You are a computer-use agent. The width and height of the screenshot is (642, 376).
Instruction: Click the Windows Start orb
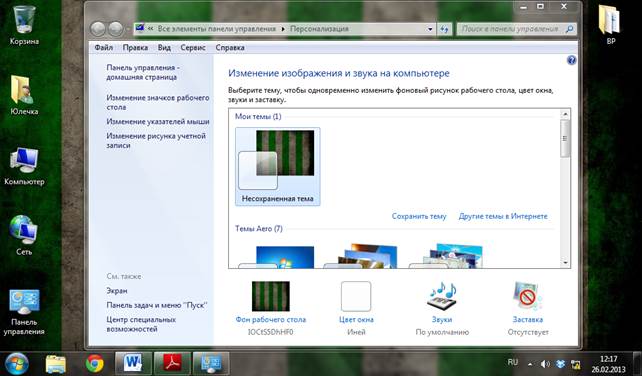pyautogui.click(x=16, y=364)
